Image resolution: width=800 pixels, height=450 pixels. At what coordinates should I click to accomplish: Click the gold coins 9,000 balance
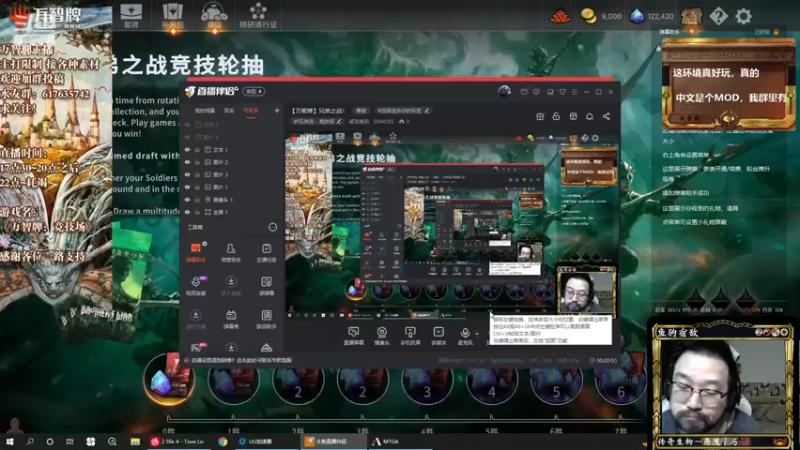[x=602, y=16]
